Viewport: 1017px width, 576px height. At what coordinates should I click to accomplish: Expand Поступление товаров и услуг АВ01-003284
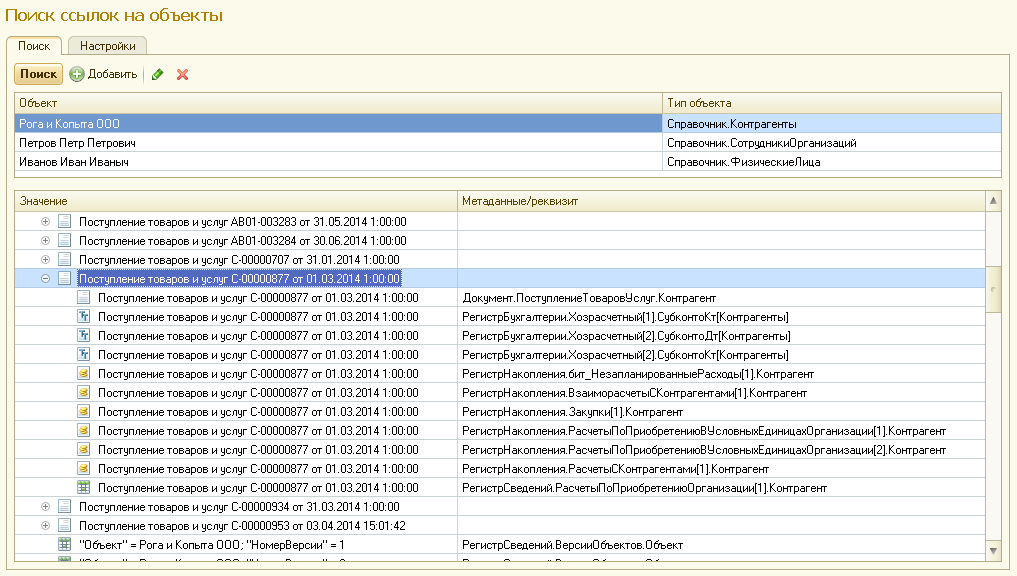pyautogui.click(x=45, y=241)
